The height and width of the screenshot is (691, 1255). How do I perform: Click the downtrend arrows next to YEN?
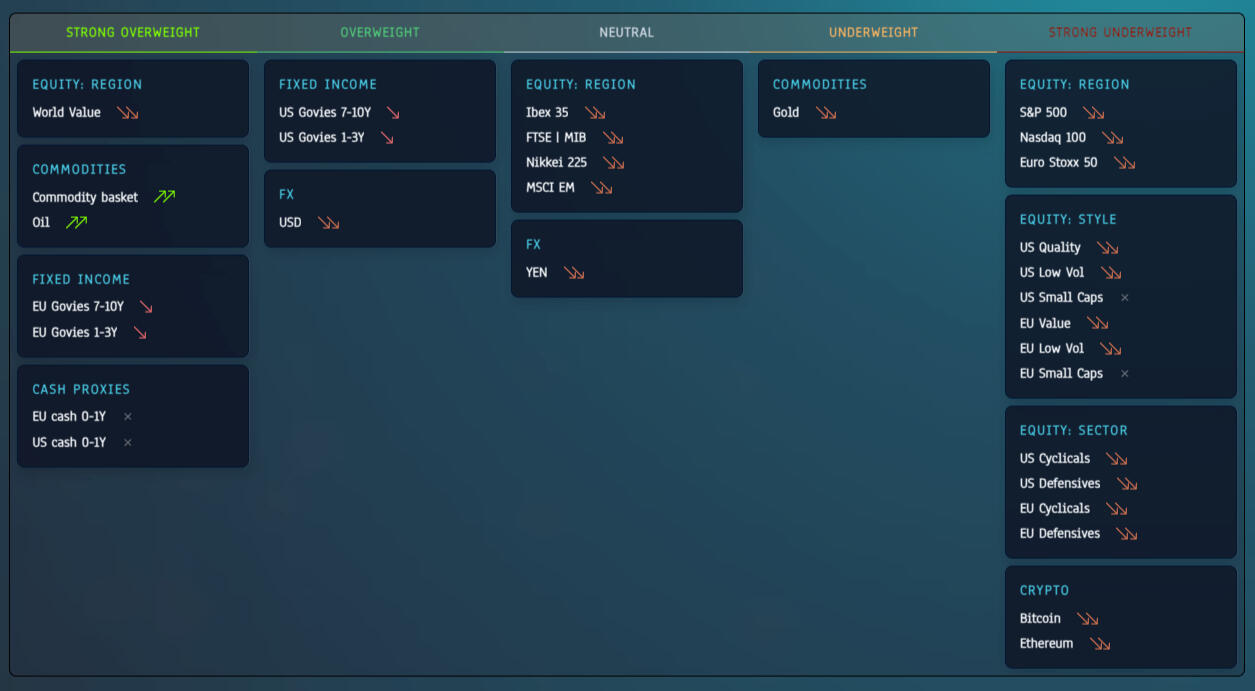tap(574, 273)
